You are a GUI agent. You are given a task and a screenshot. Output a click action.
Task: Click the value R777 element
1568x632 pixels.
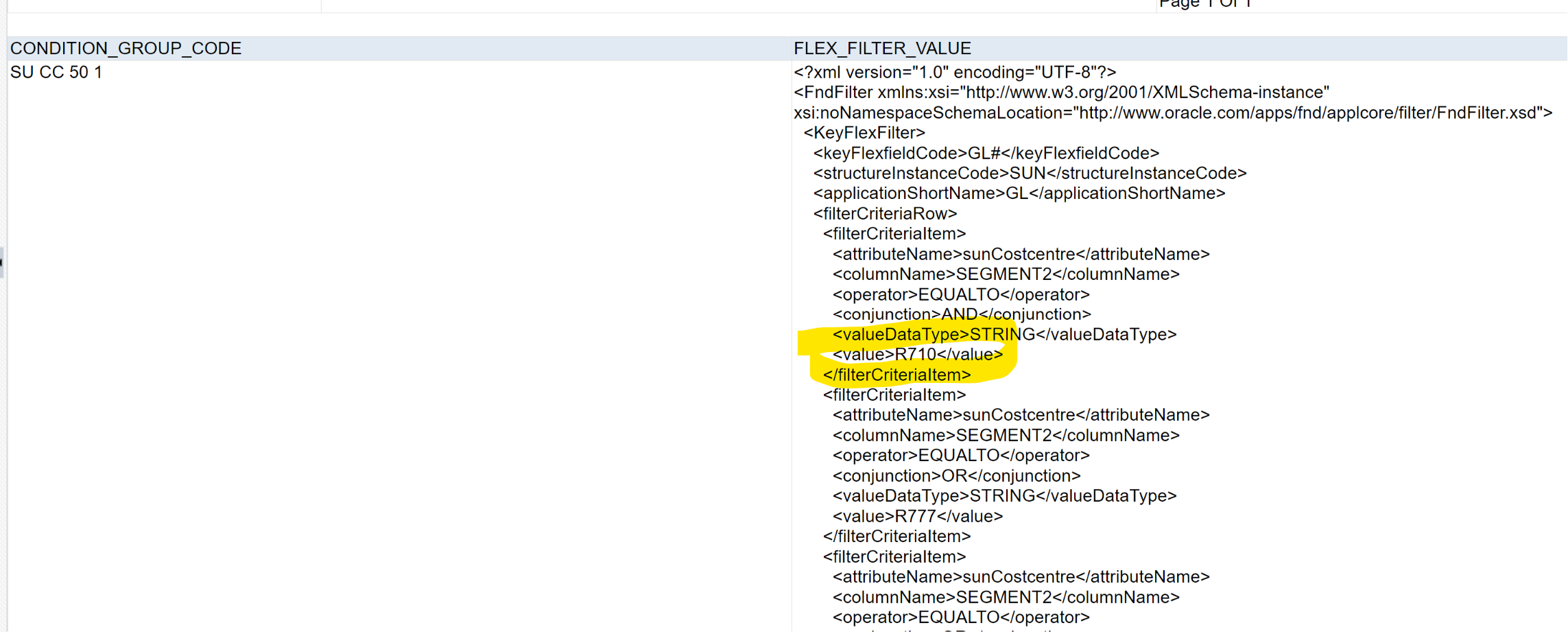[917, 516]
